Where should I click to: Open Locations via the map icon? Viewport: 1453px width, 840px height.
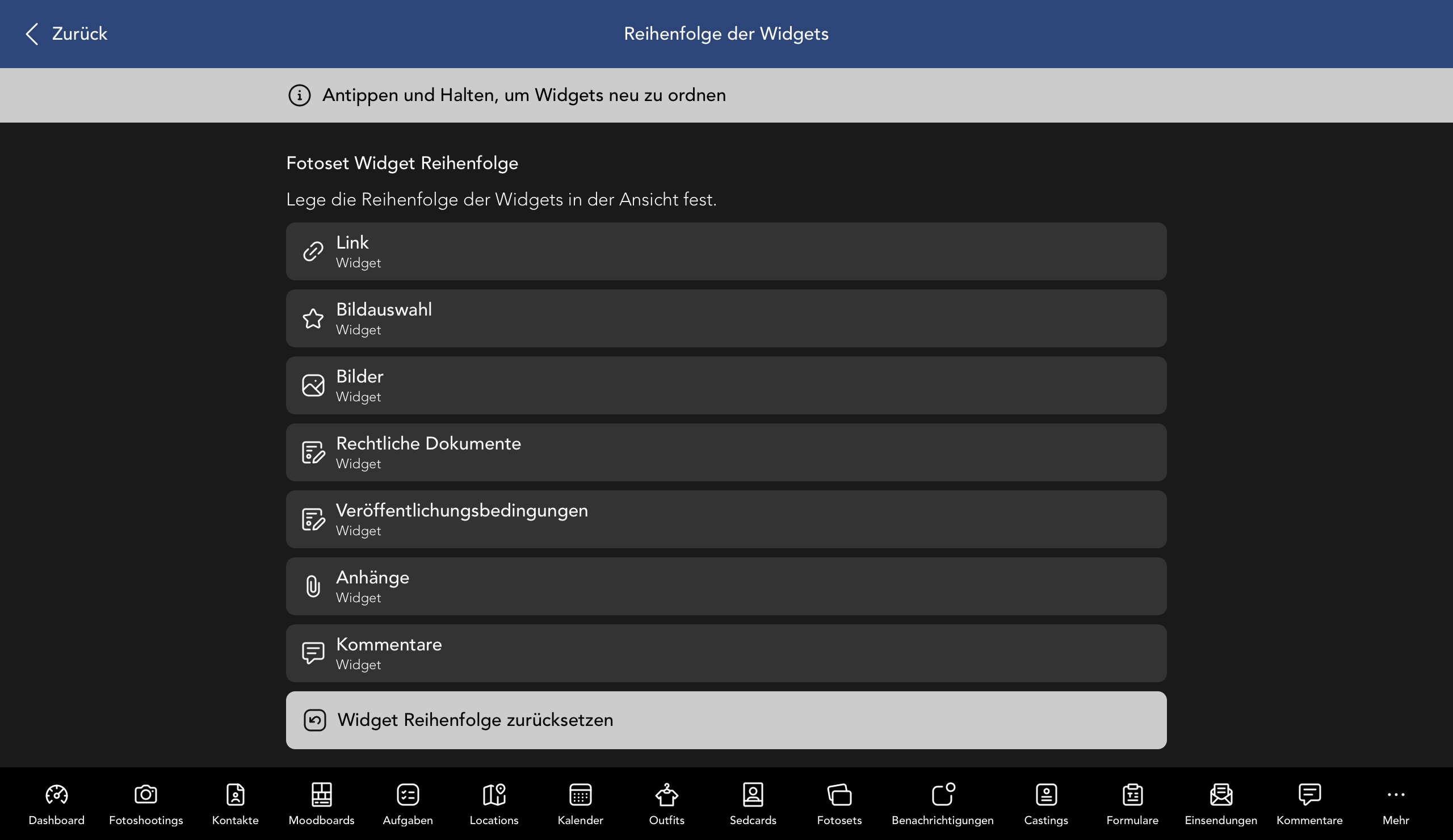click(x=494, y=795)
